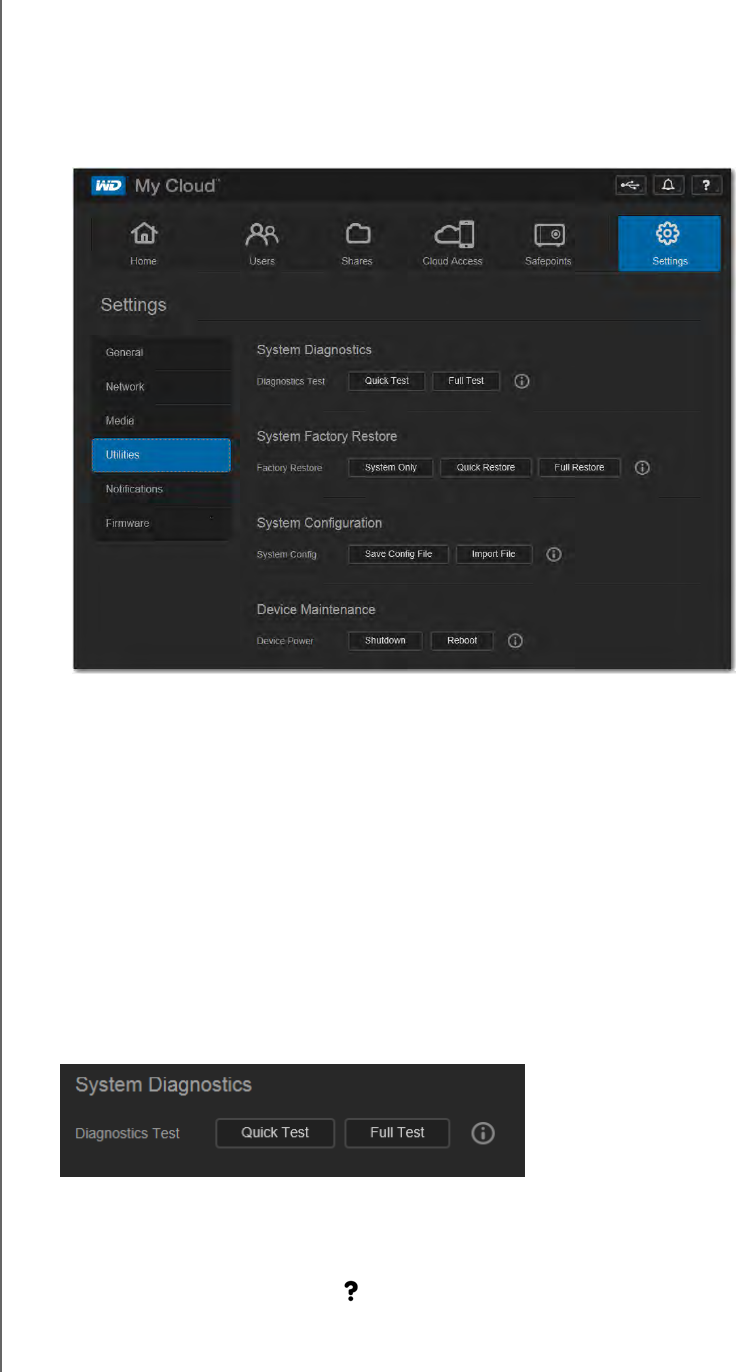736x1372 pixels.
Task: Click Quick Test in enlarged diagnostics image
Action: coord(275,1133)
